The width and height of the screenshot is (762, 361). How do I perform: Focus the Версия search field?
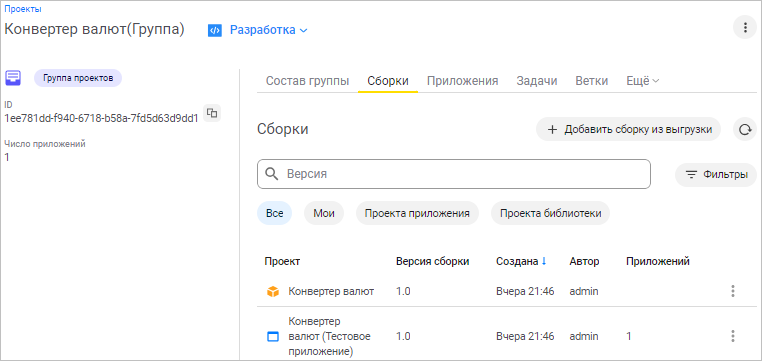453,174
